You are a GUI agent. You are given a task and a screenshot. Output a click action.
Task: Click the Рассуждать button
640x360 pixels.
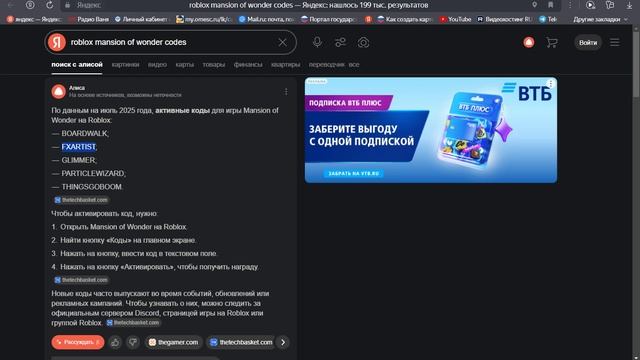(x=78, y=342)
